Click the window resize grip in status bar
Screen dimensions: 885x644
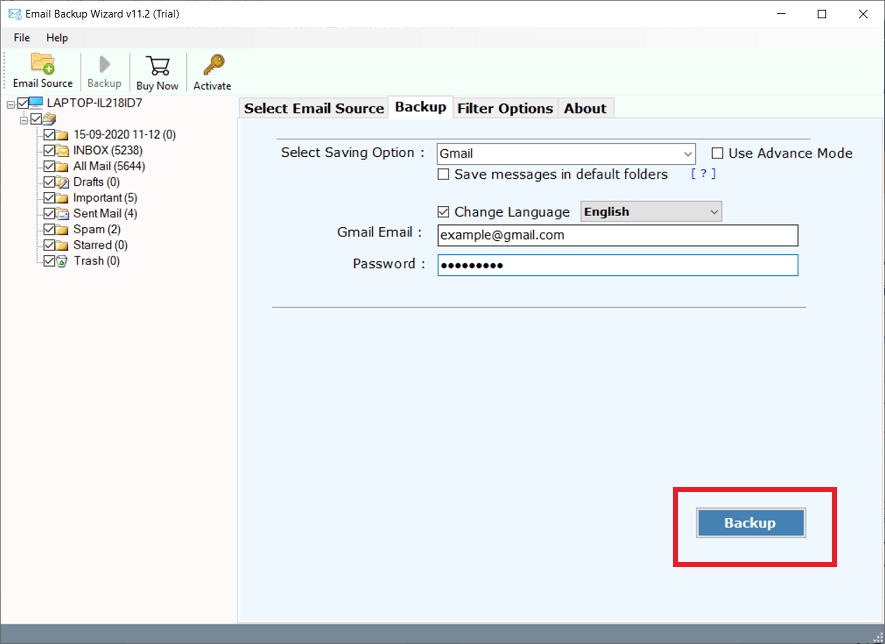pos(878,637)
